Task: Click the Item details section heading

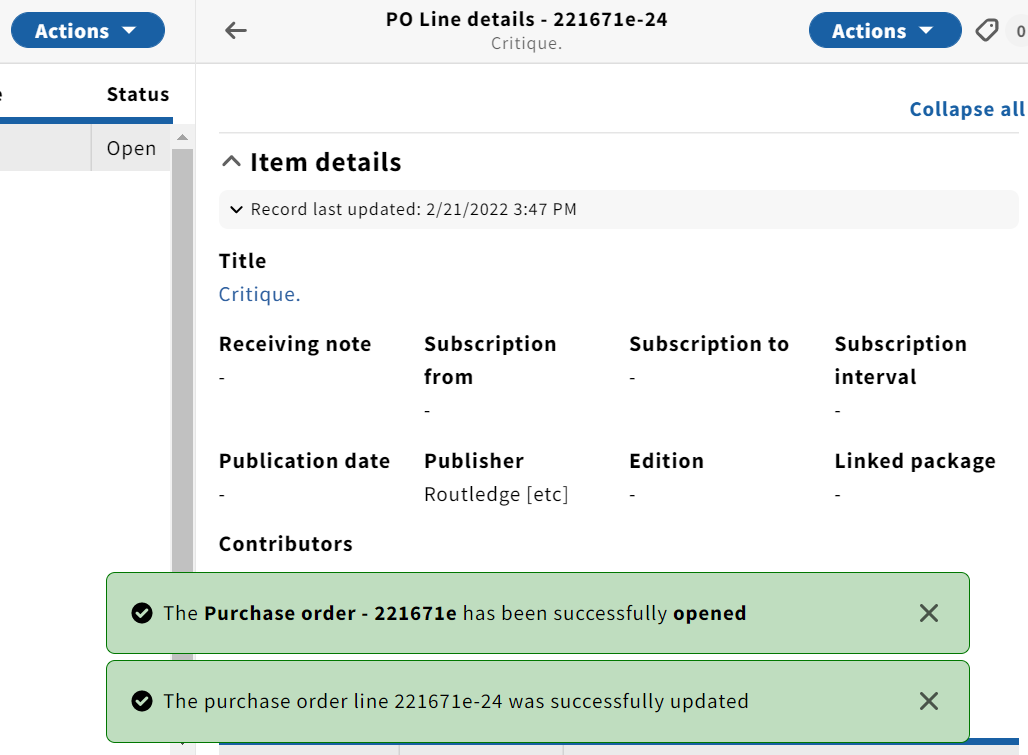Action: (x=325, y=162)
